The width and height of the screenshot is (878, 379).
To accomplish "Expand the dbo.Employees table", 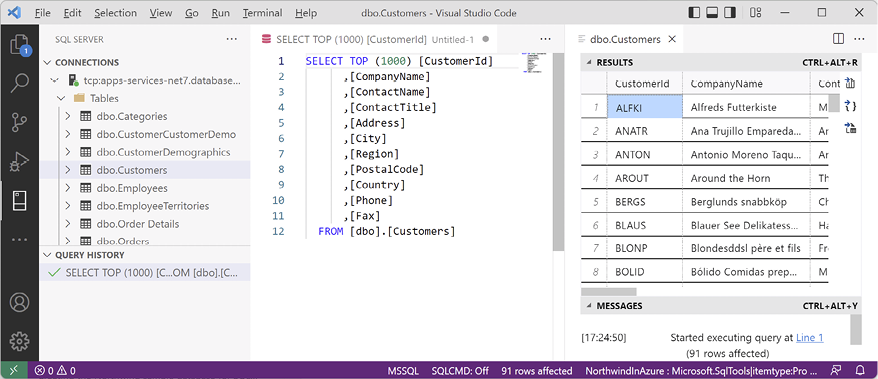I will coord(68,188).
